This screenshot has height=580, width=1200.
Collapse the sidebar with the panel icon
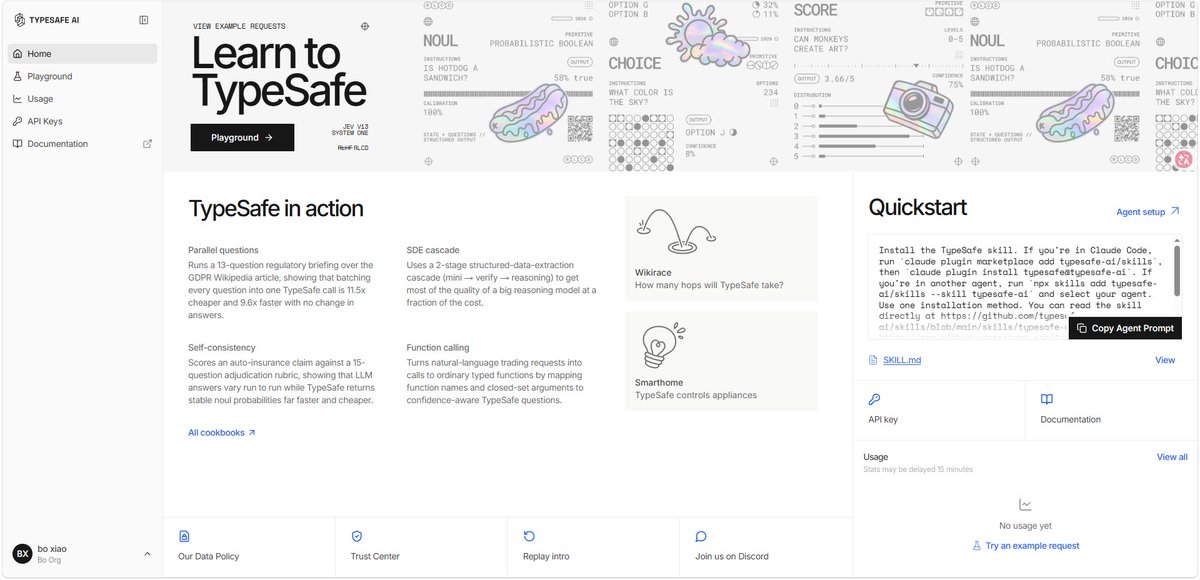(x=144, y=20)
